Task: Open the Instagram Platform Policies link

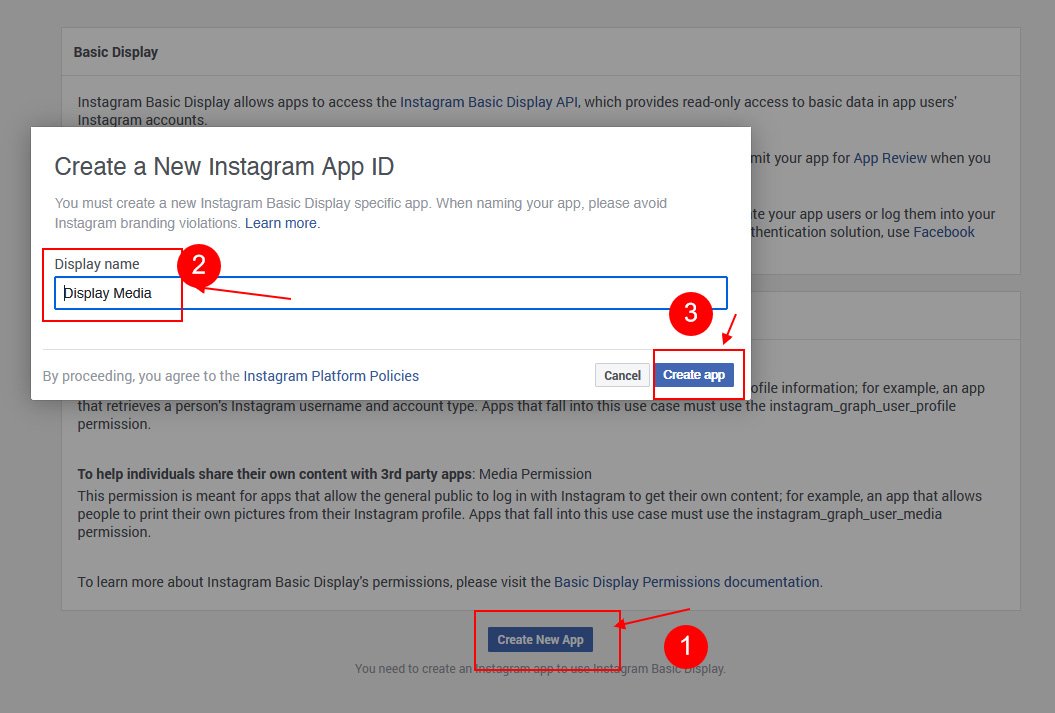Action: [x=331, y=376]
